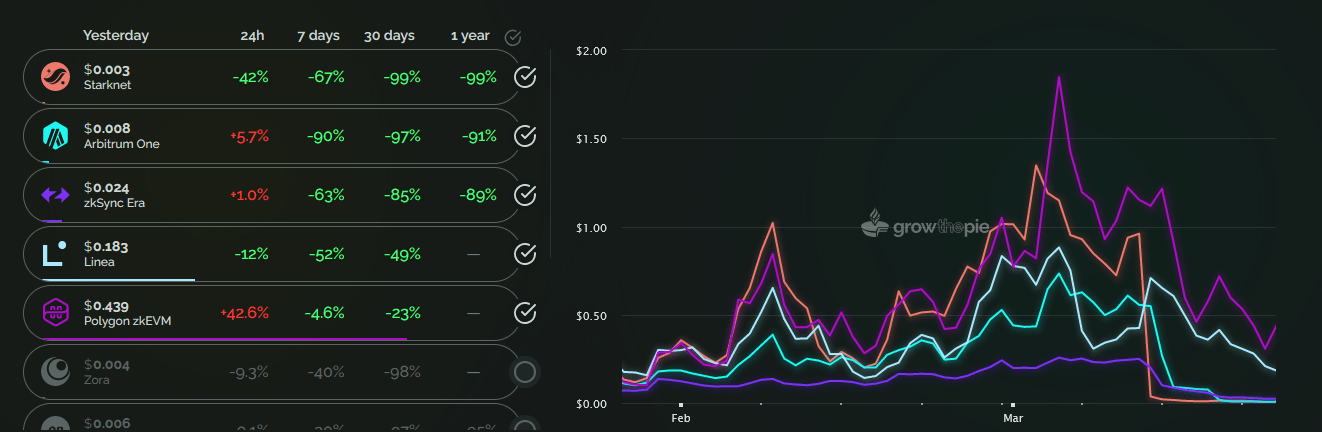Uncheck the Polygon zkEVM row checkmark
This screenshot has height=432, width=1322.
(x=525, y=313)
